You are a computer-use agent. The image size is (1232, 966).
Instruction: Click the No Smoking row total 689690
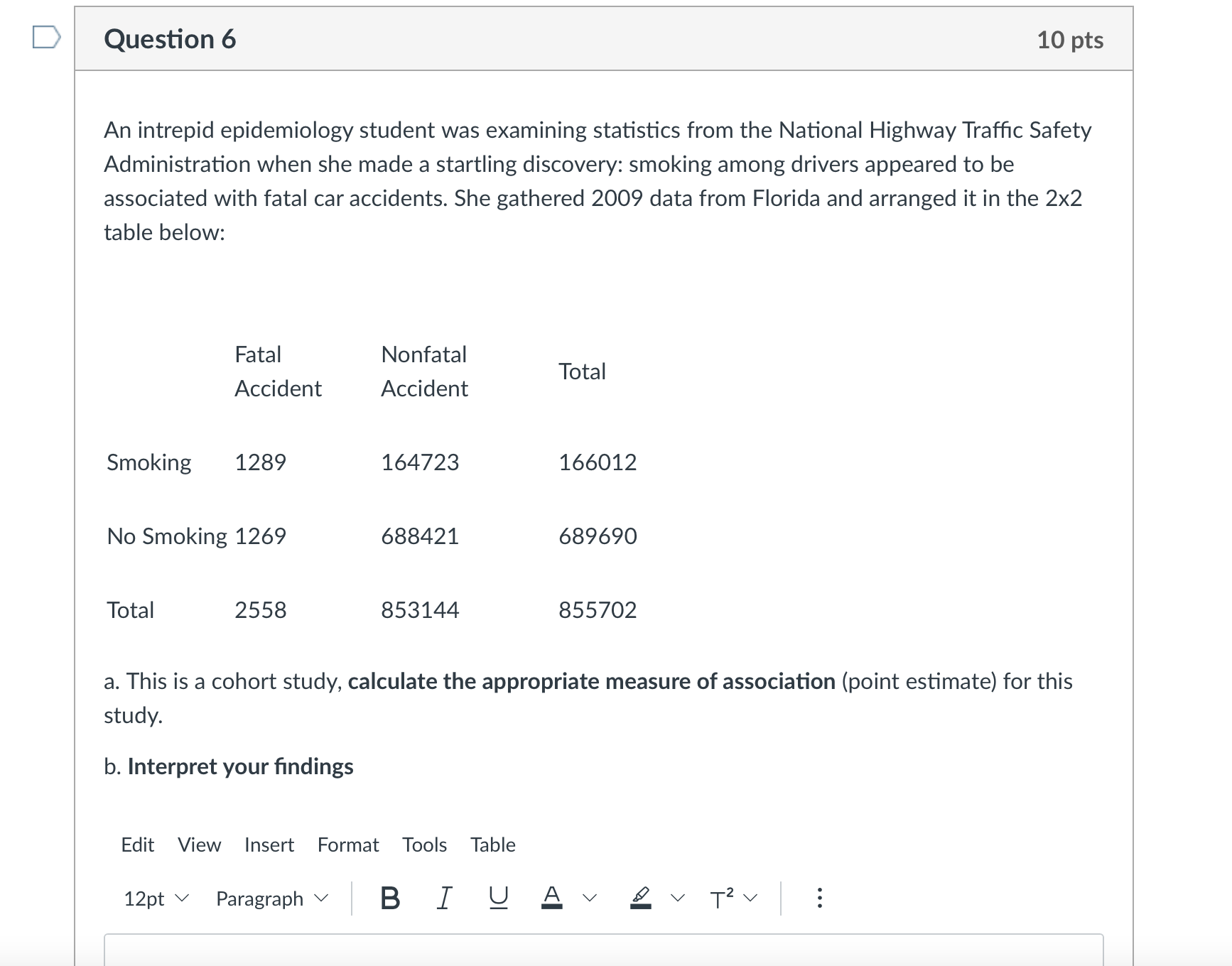(x=598, y=536)
